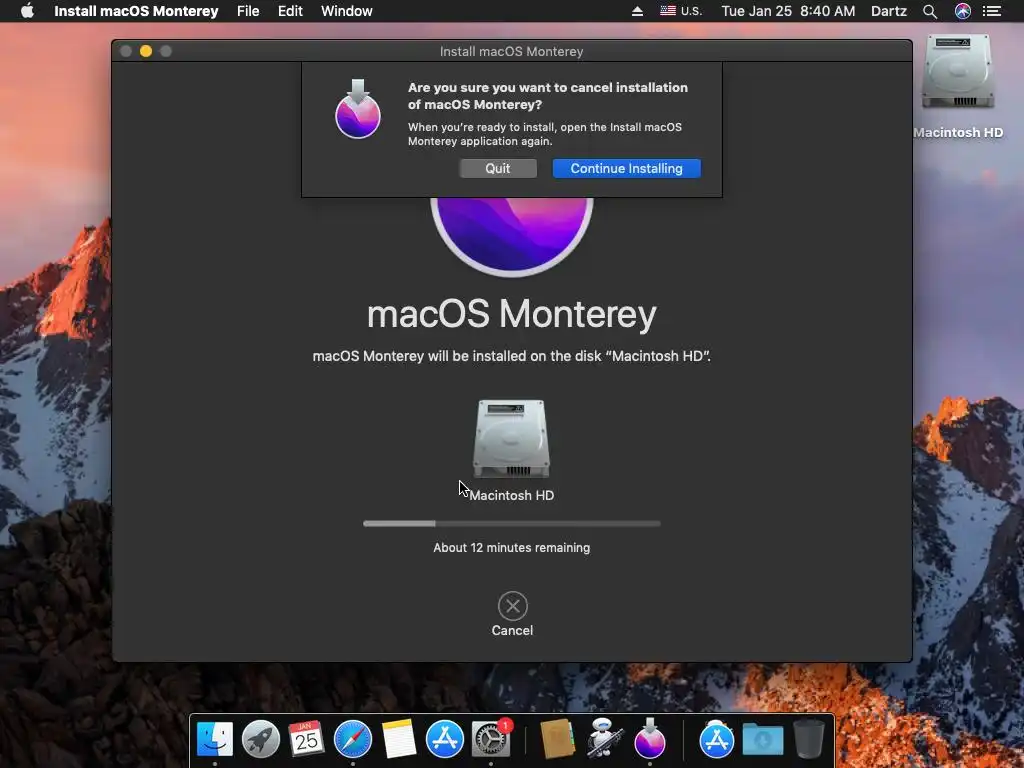Choose Continue Installing

[x=626, y=168]
